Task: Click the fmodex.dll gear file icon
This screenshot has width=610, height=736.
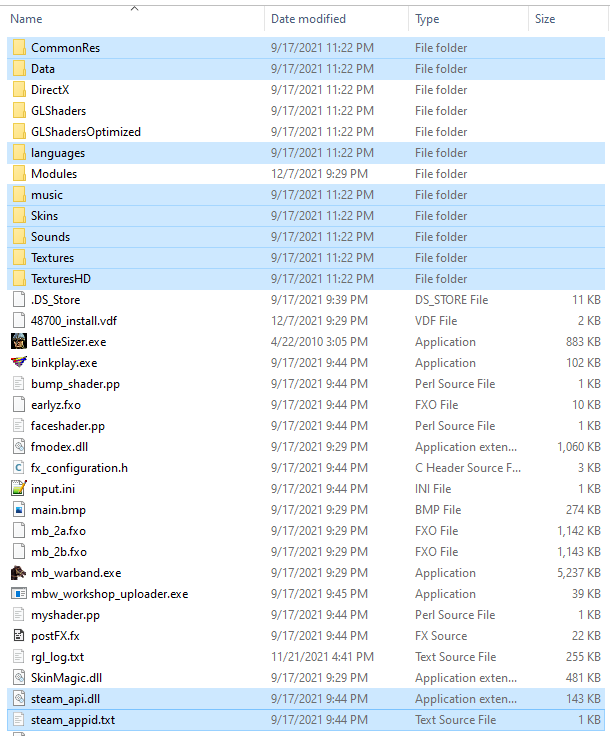Action: [19, 447]
